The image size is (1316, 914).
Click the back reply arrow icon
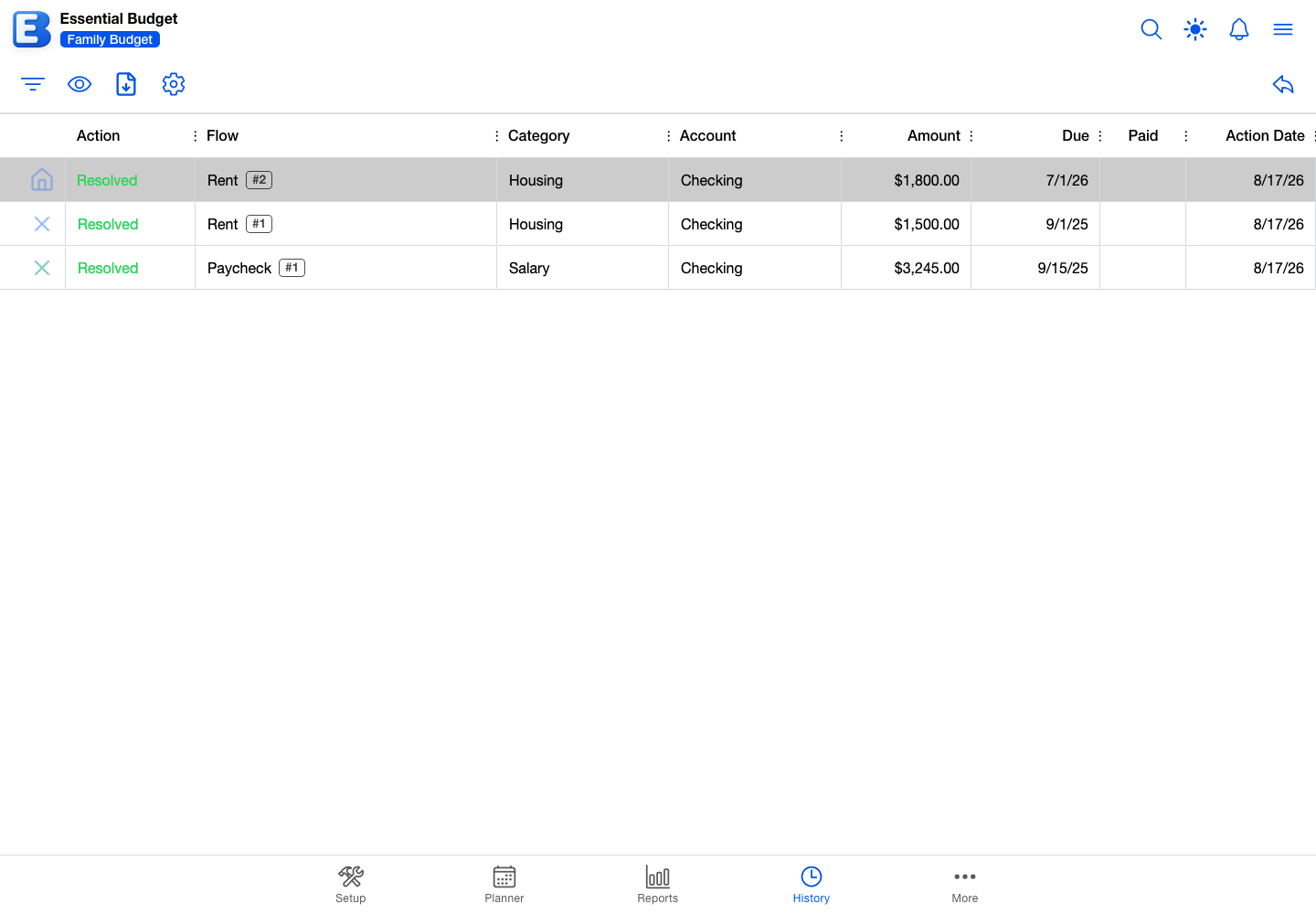[x=1283, y=84]
